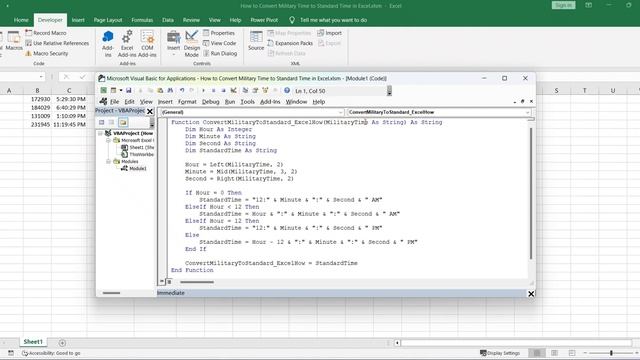The width and height of the screenshot is (640, 360).
Task: Click View Code icon in Project pane
Action: pos(102,122)
